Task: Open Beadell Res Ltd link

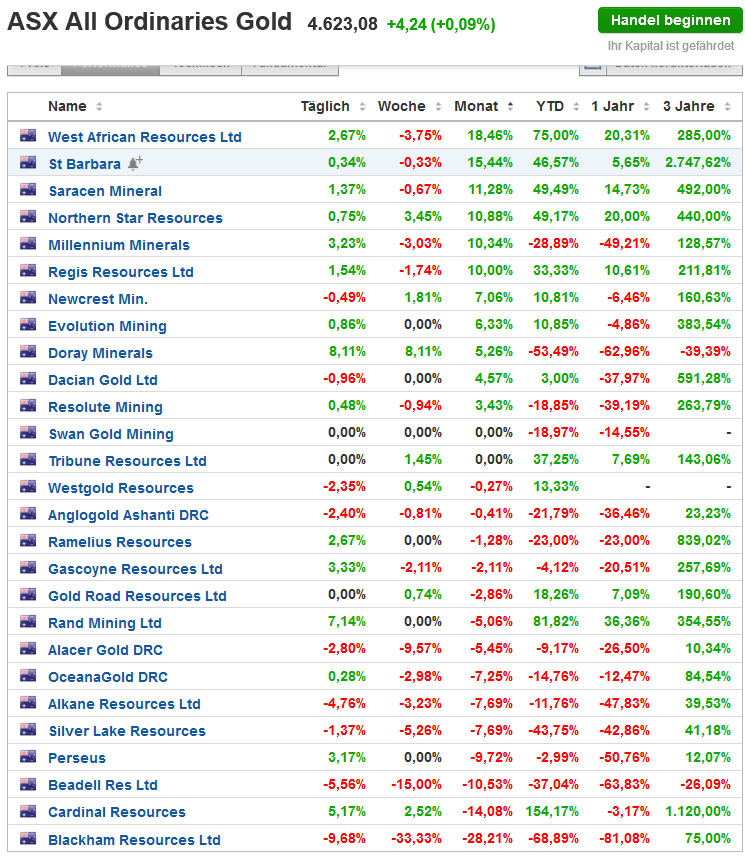Action: [x=103, y=785]
